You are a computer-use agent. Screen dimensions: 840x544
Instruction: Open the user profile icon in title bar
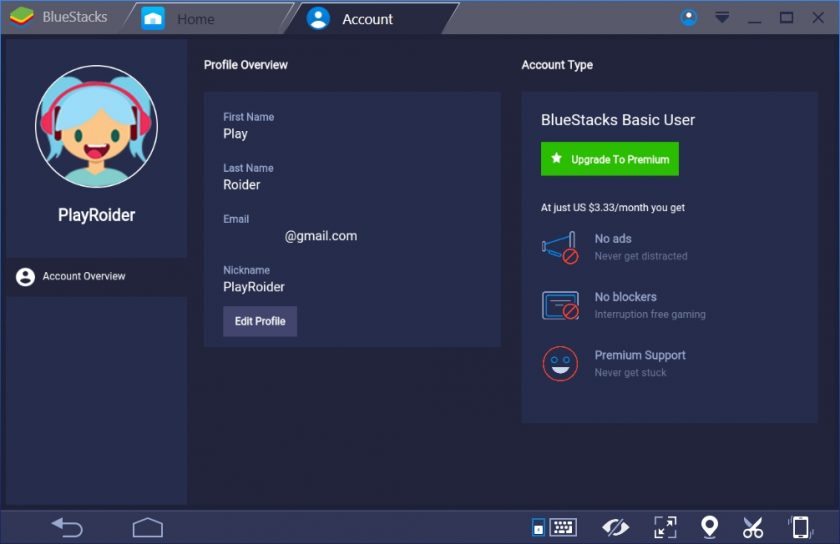click(689, 18)
